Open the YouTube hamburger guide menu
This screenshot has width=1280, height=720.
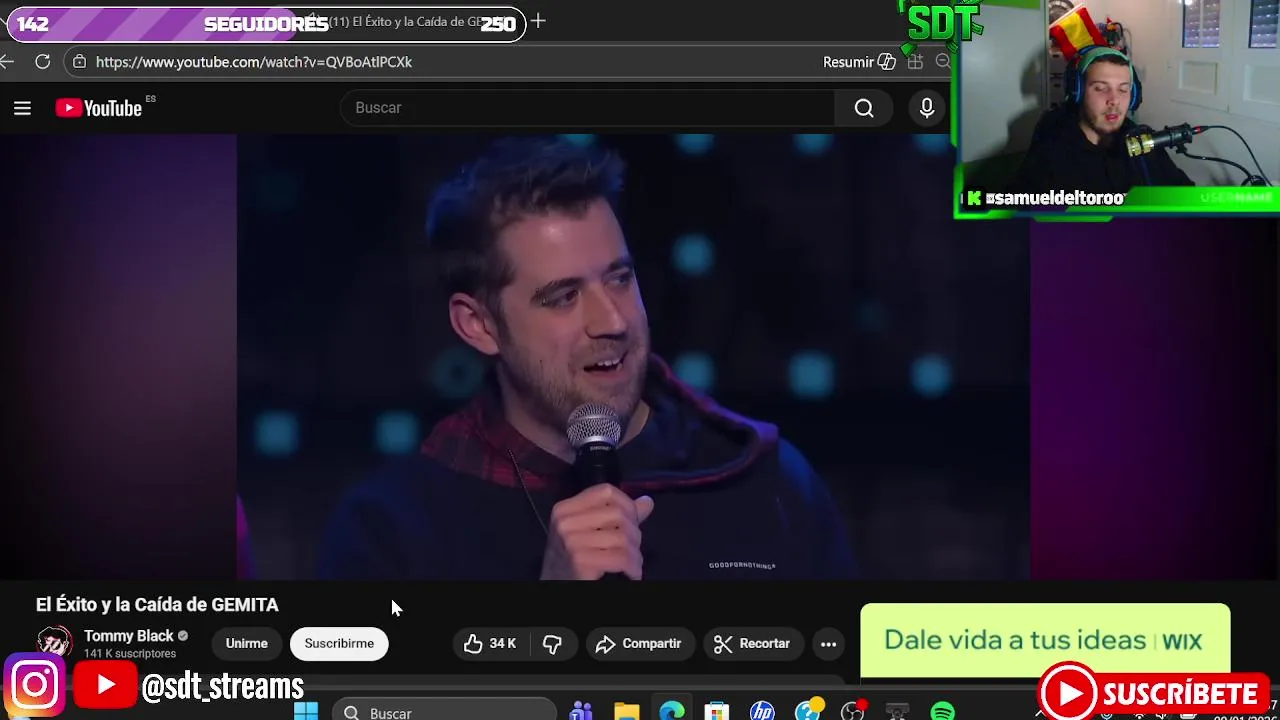(22, 108)
